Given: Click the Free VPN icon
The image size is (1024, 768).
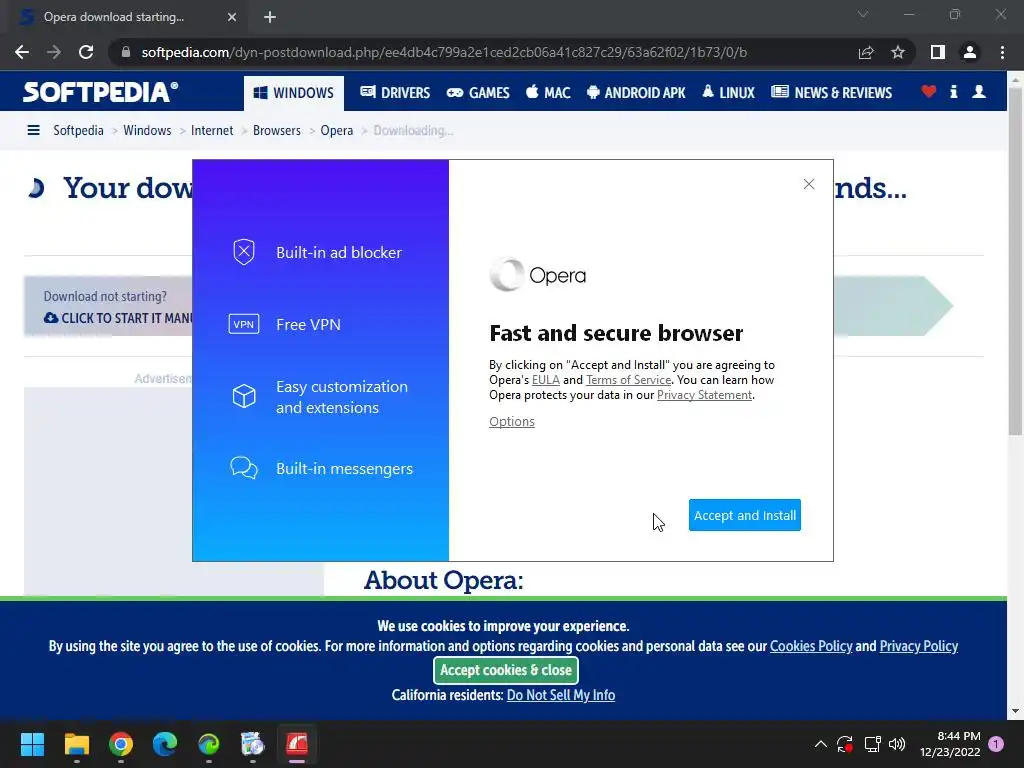Looking at the screenshot, I should click(244, 324).
